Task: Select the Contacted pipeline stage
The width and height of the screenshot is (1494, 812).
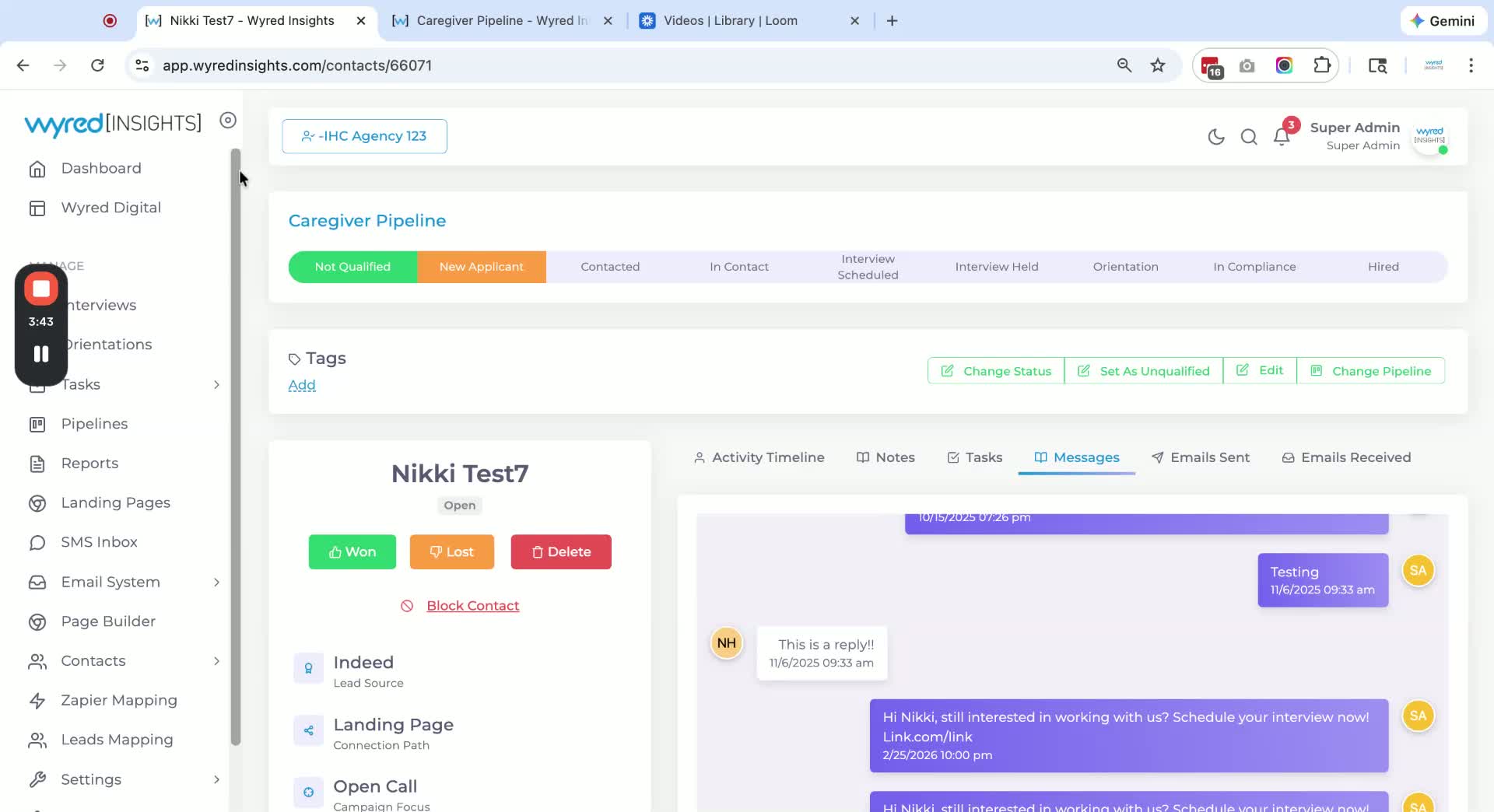Action: tap(610, 267)
